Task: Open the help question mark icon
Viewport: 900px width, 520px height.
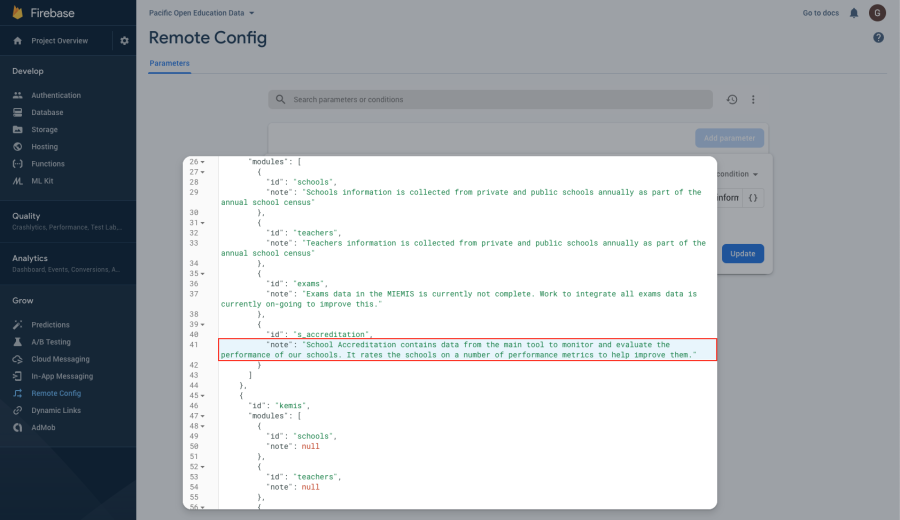Action: (878, 37)
